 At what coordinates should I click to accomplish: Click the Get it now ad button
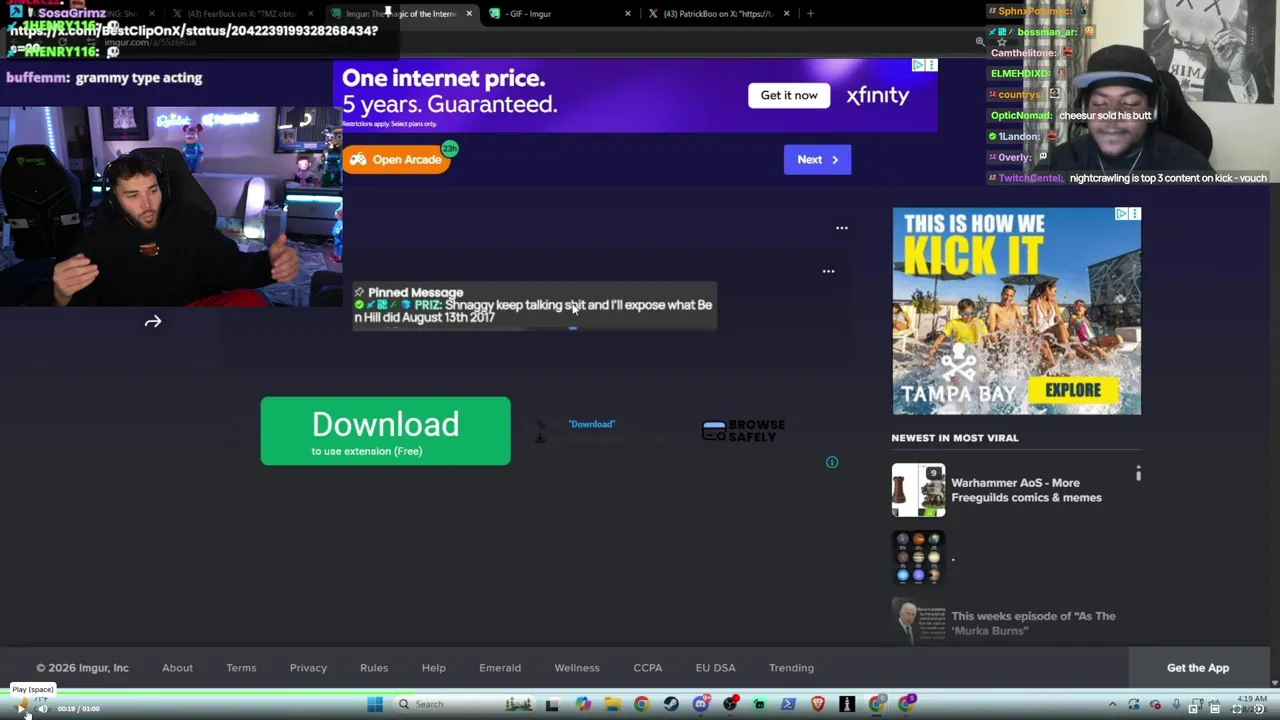tap(789, 95)
